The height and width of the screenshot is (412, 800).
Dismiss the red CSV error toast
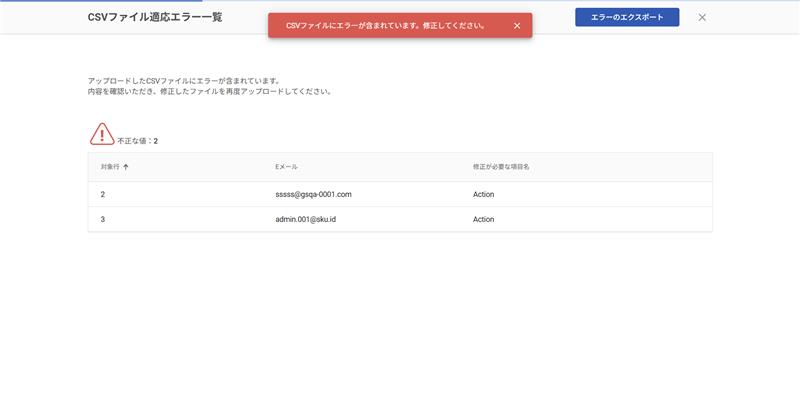517,25
